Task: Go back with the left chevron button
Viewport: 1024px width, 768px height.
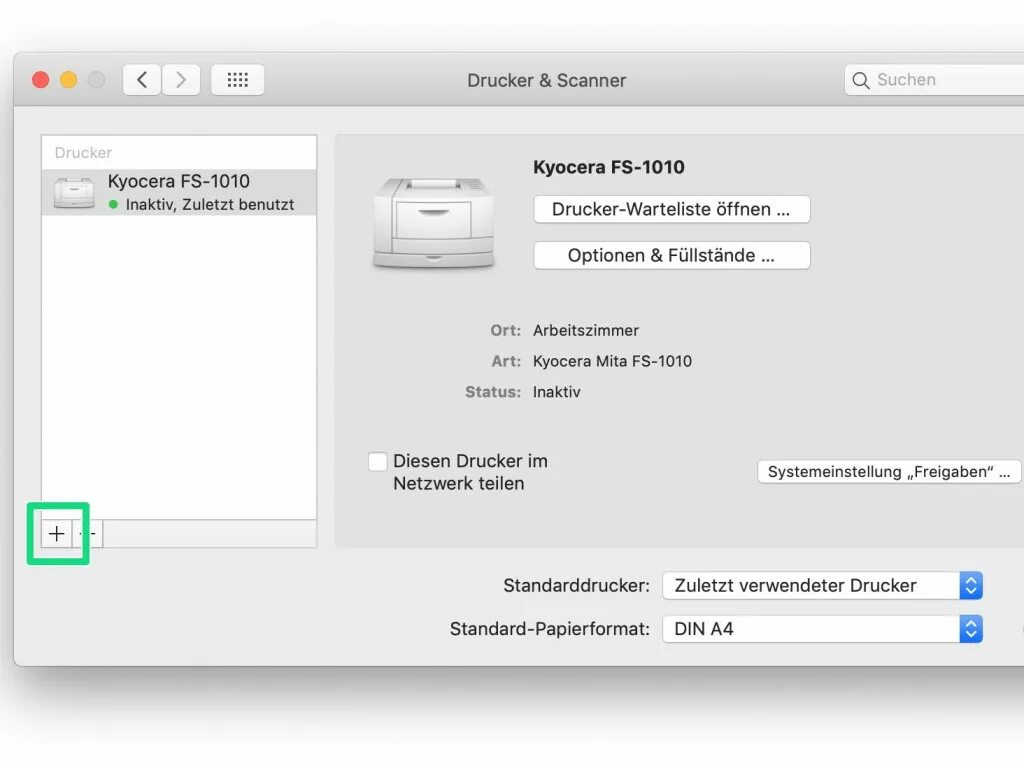Action: coord(142,80)
